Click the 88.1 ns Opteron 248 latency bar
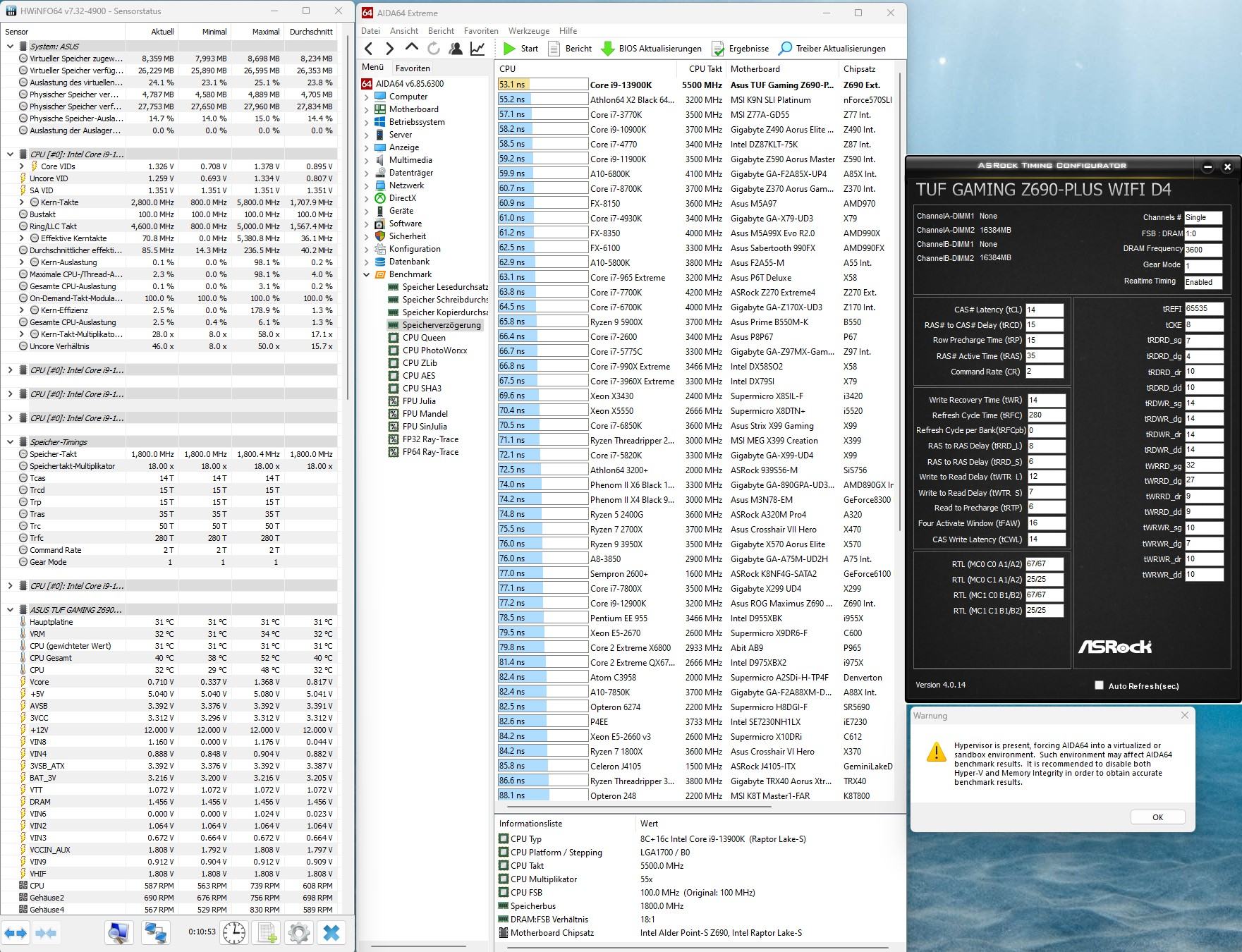1242x952 pixels. [542, 795]
